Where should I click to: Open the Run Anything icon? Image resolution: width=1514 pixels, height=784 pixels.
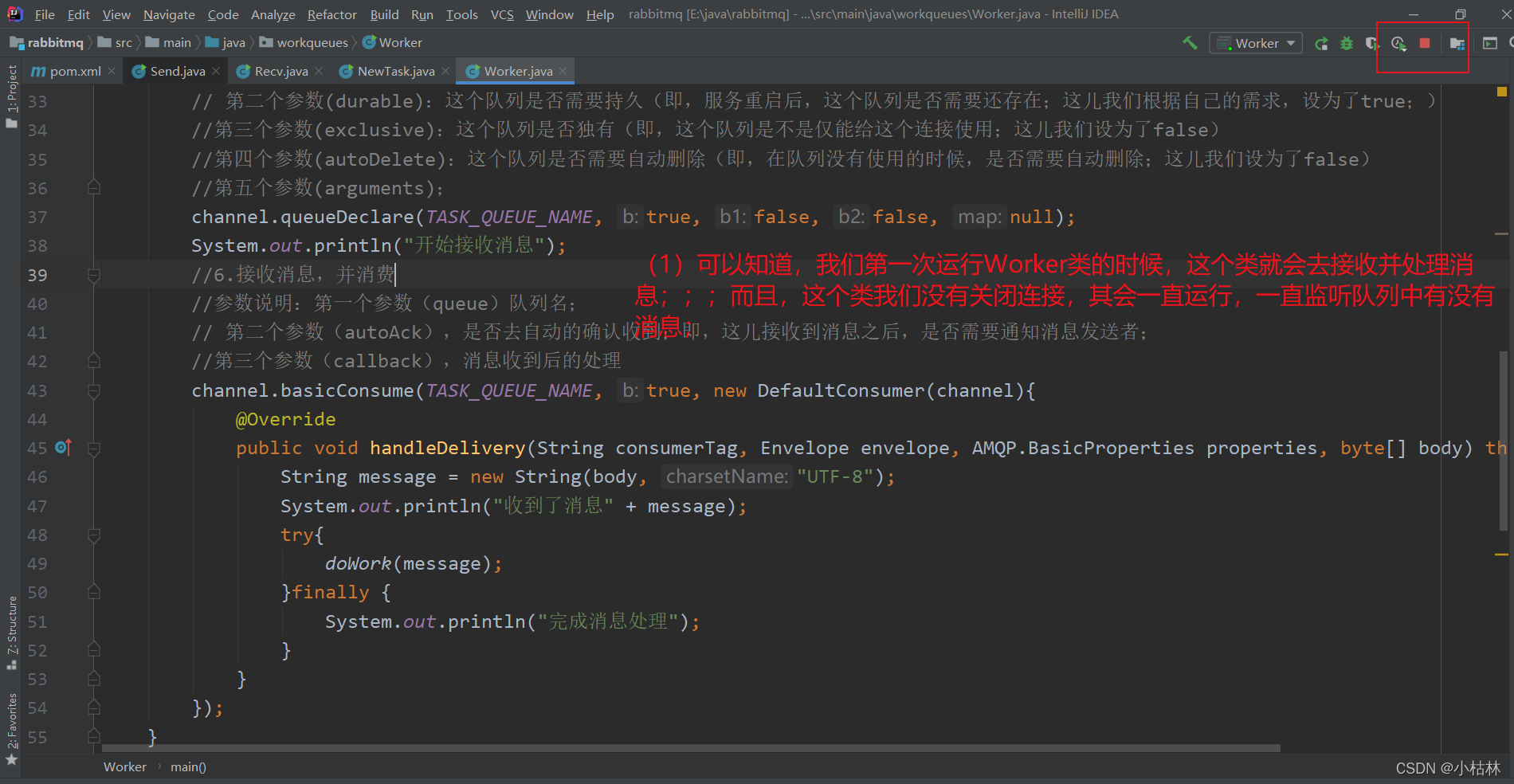[1490, 43]
